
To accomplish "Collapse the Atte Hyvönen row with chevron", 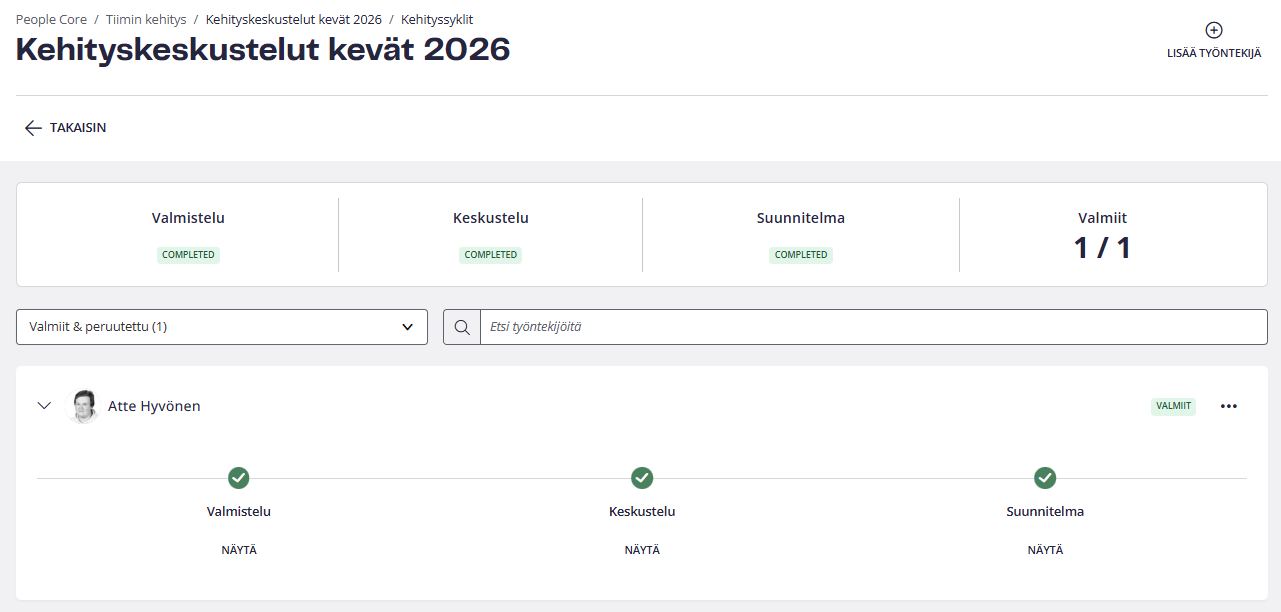I will 44,406.
